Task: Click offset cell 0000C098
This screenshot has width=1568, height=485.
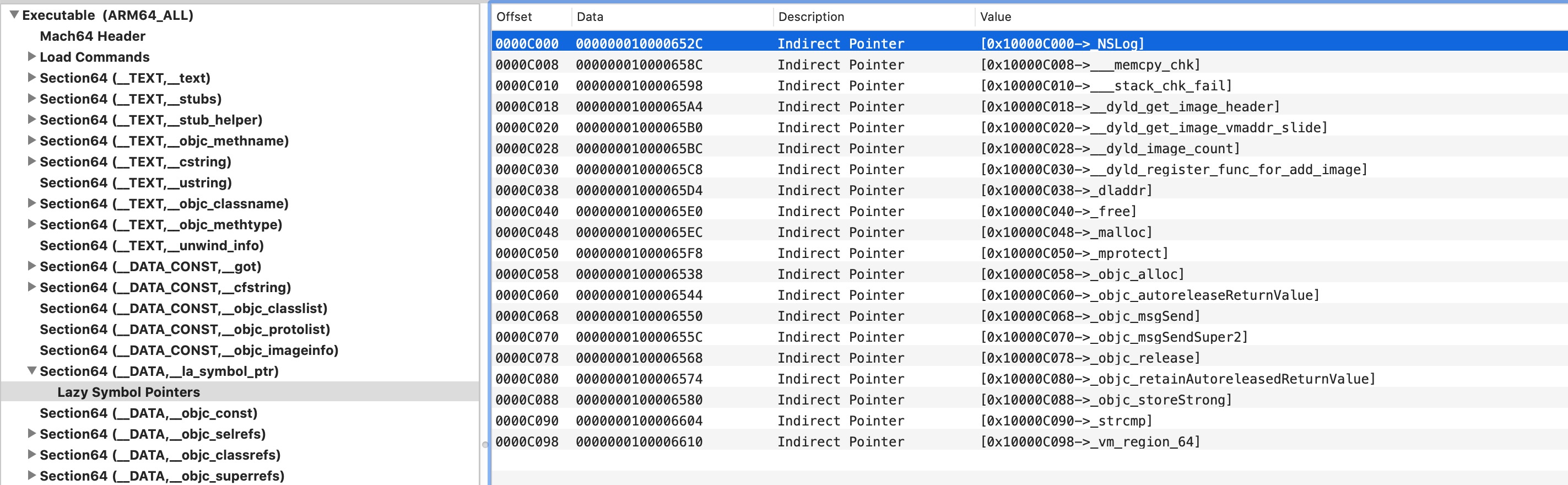Action: click(x=527, y=441)
